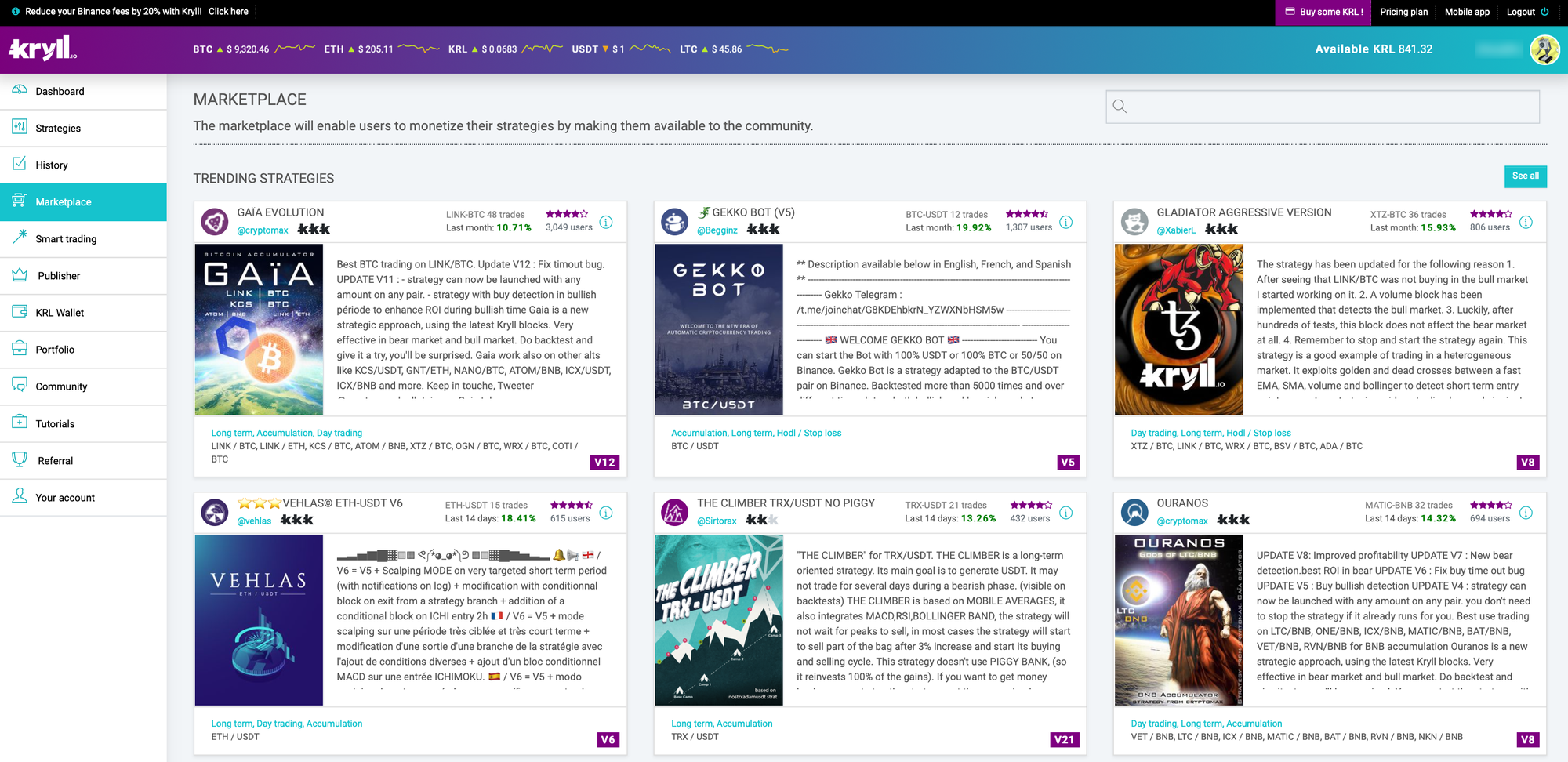Open Smart trading section
This screenshot has height=762, width=1568.
click(83, 239)
